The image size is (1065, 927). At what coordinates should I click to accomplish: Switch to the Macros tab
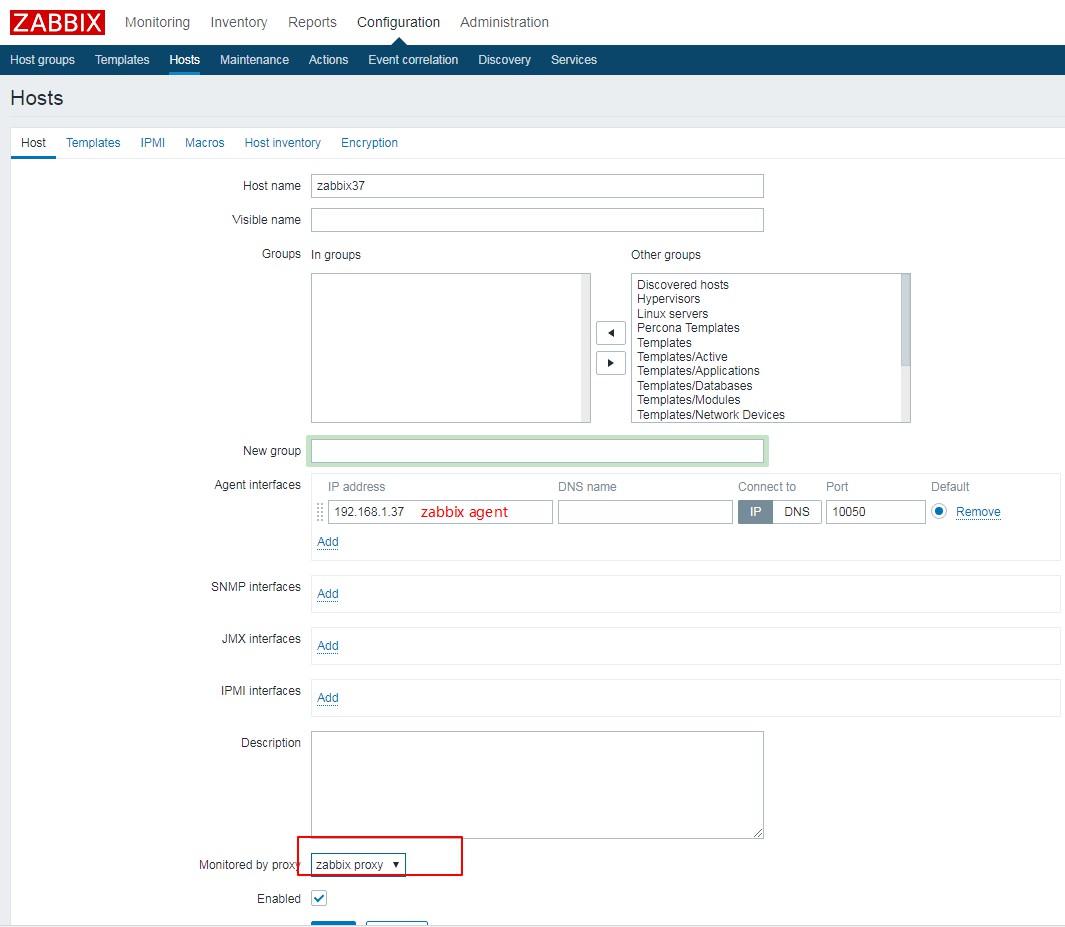204,143
